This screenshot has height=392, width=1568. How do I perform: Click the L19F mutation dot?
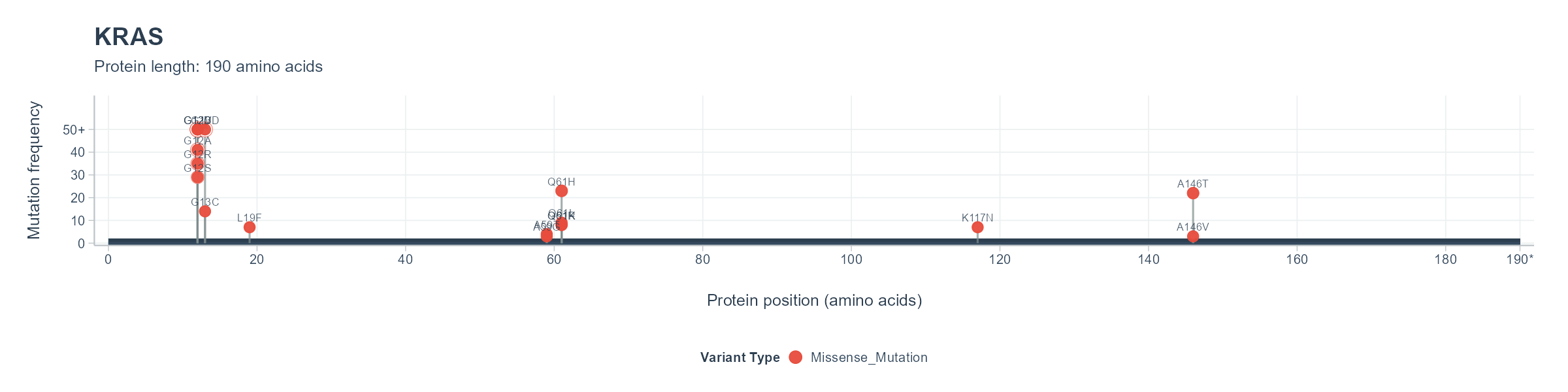pos(250,227)
